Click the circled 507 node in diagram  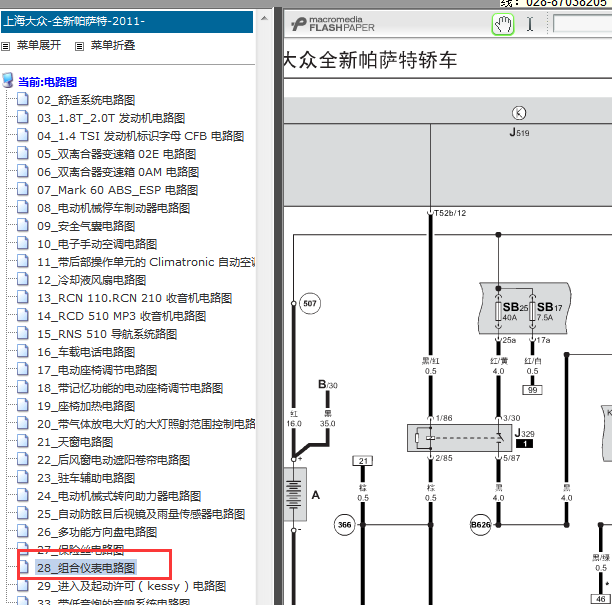coord(310,303)
